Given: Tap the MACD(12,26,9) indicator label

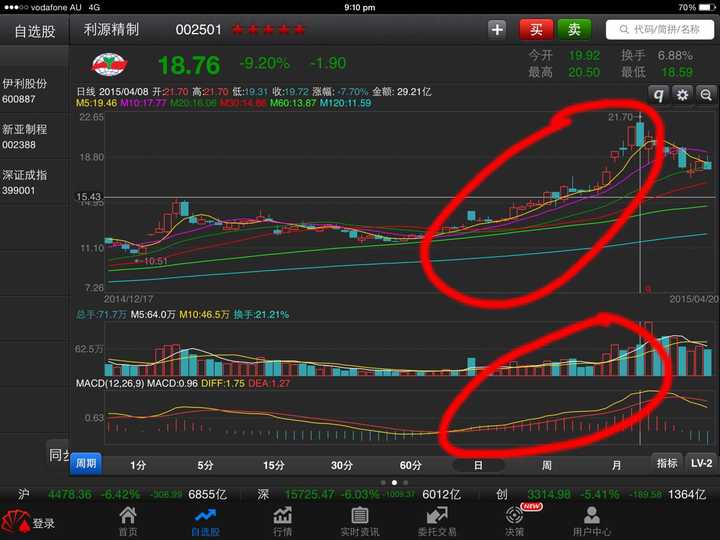Looking at the screenshot, I should tap(110, 383).
